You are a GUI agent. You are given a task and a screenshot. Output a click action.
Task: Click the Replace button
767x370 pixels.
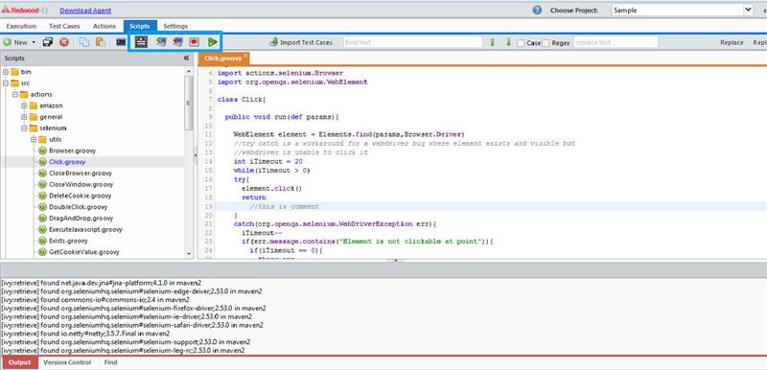coord(732,43)
